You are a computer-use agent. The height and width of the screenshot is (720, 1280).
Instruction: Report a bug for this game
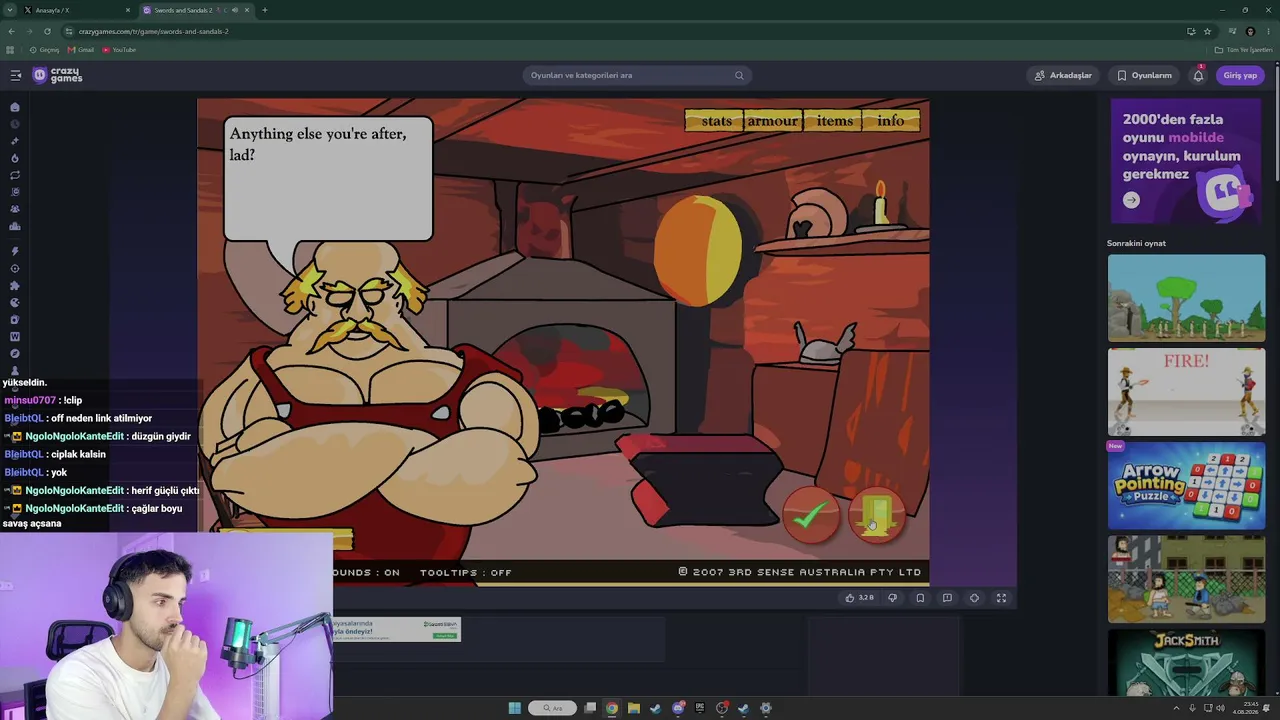point(947,598)
